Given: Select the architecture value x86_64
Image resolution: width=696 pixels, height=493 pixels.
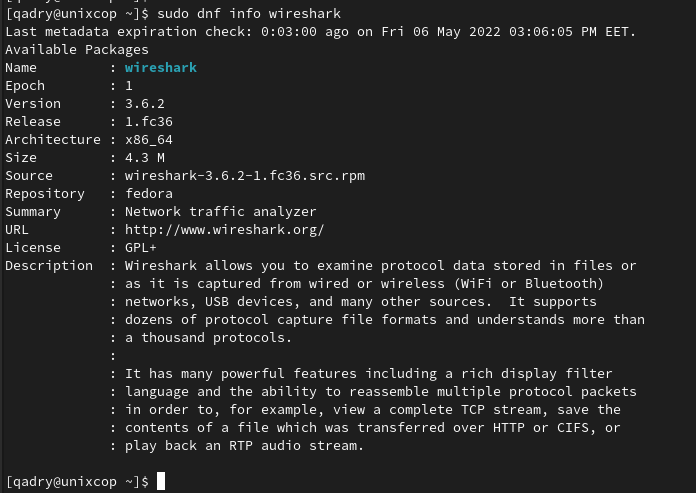Looking at the screenshot, I should pos(149,140).
